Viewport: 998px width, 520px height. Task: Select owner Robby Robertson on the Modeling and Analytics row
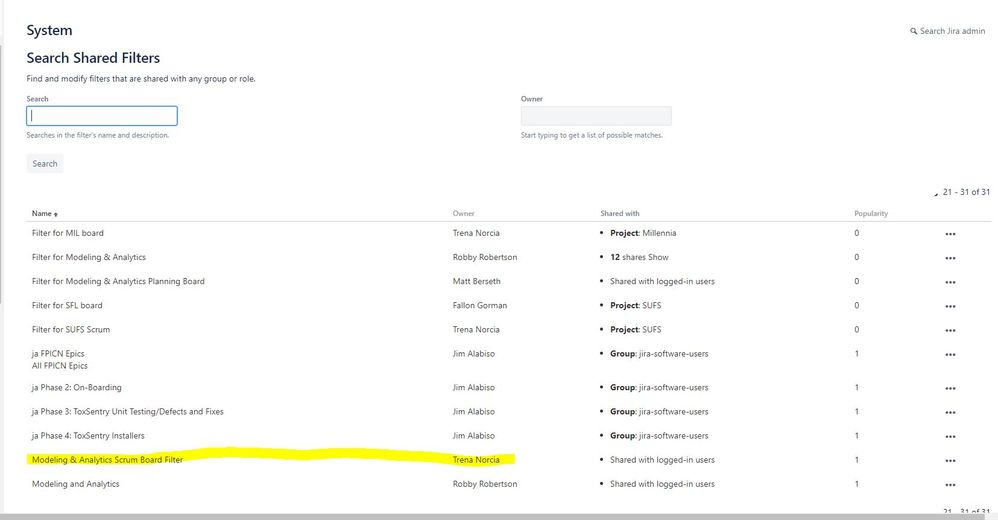pyautogui.click(x=485, y=484)
